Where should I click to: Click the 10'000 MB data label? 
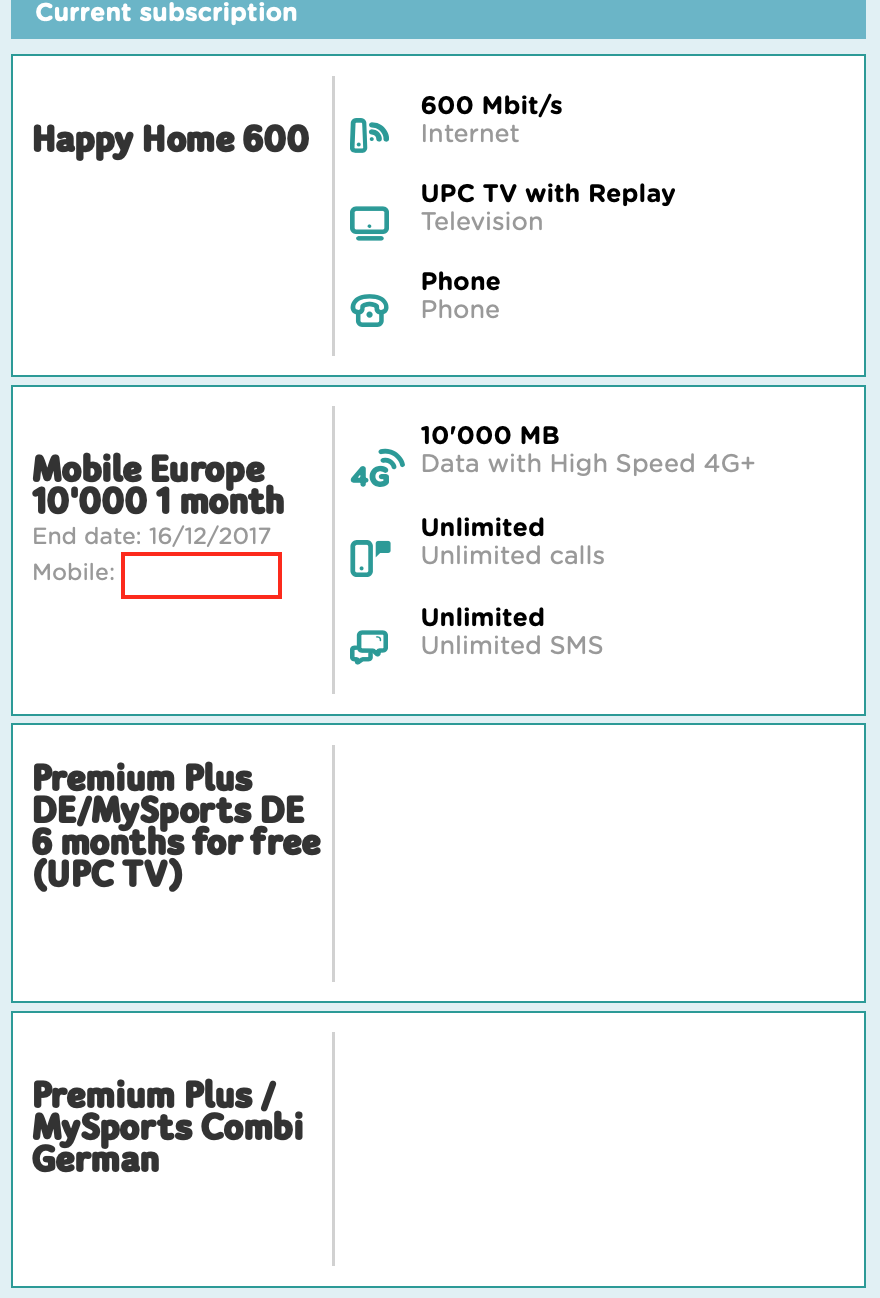click(489, 435)
